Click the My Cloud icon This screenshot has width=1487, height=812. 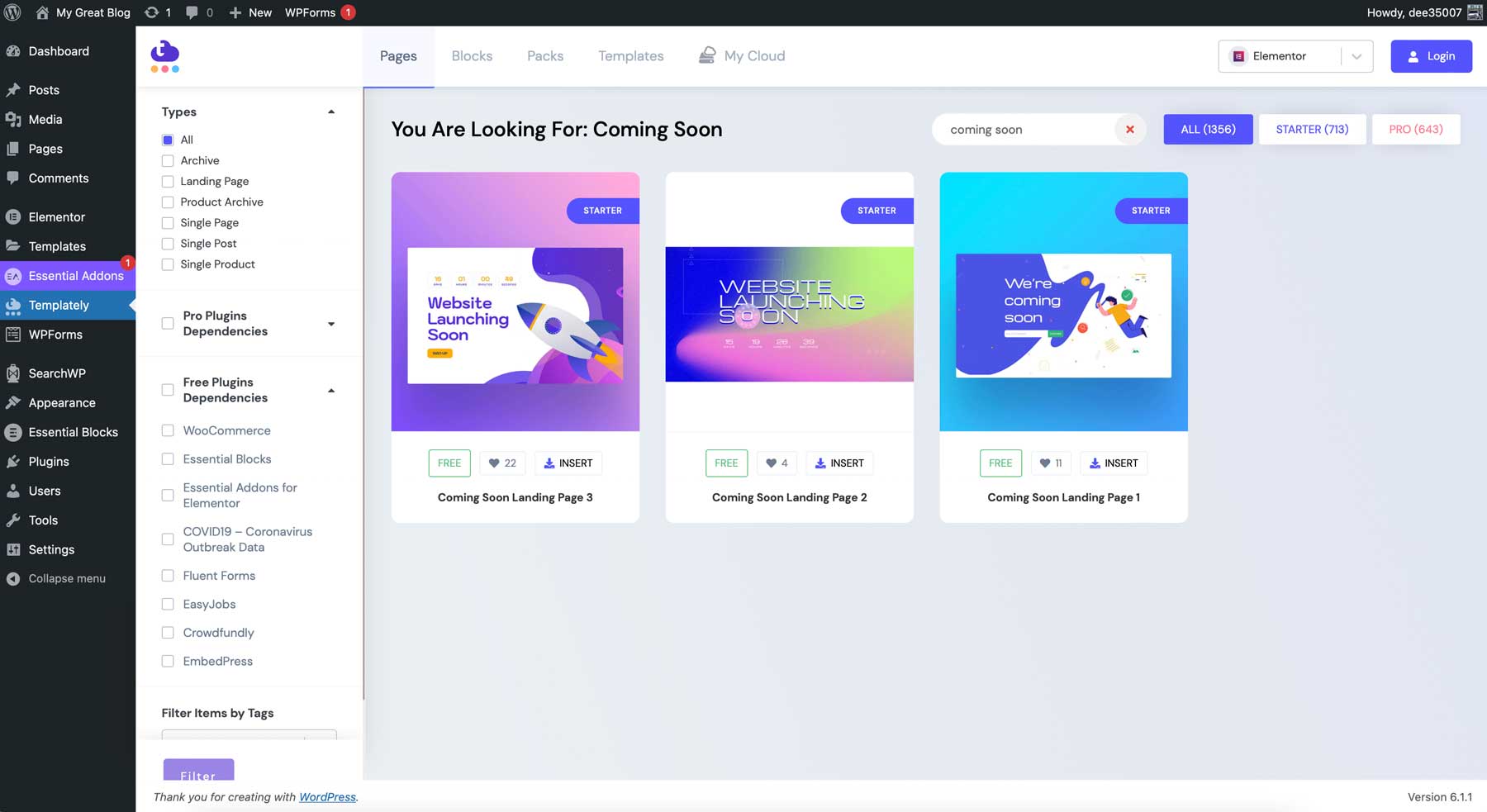point(708,55)
